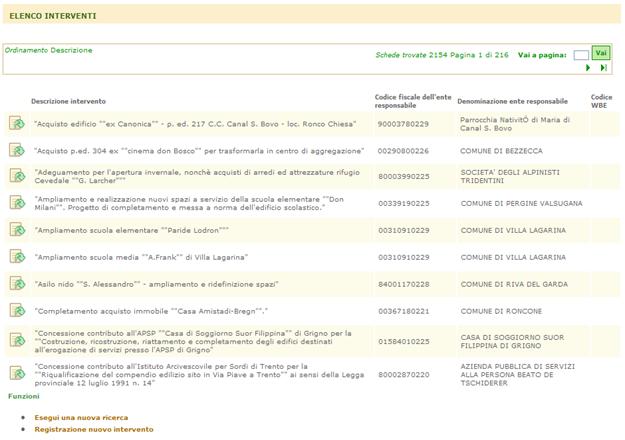
Task: Select Funzioni section label
Action: pos(24,396)
